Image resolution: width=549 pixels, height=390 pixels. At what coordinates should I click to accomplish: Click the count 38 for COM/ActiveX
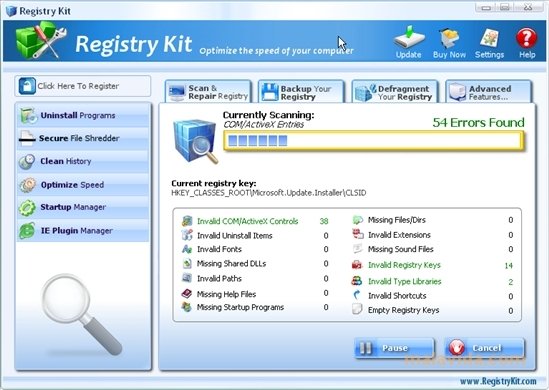pyautogui.click(x=324, y=221)
